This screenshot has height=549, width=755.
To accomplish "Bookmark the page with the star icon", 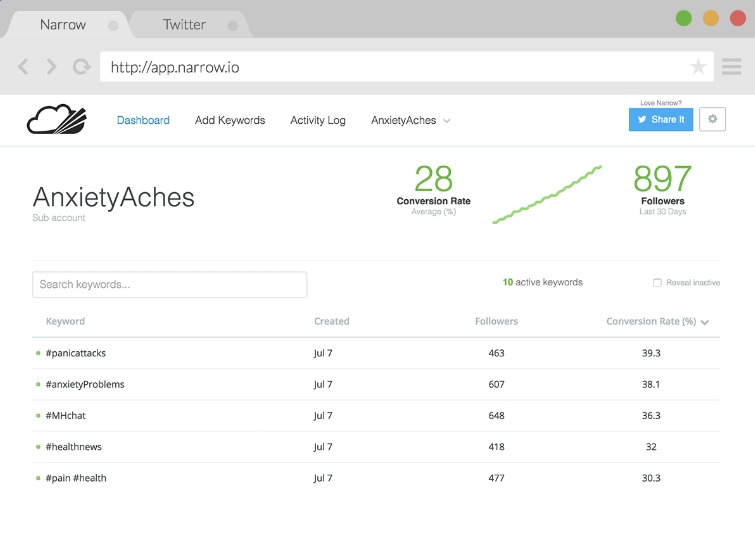I will click(x=698, y=66).
